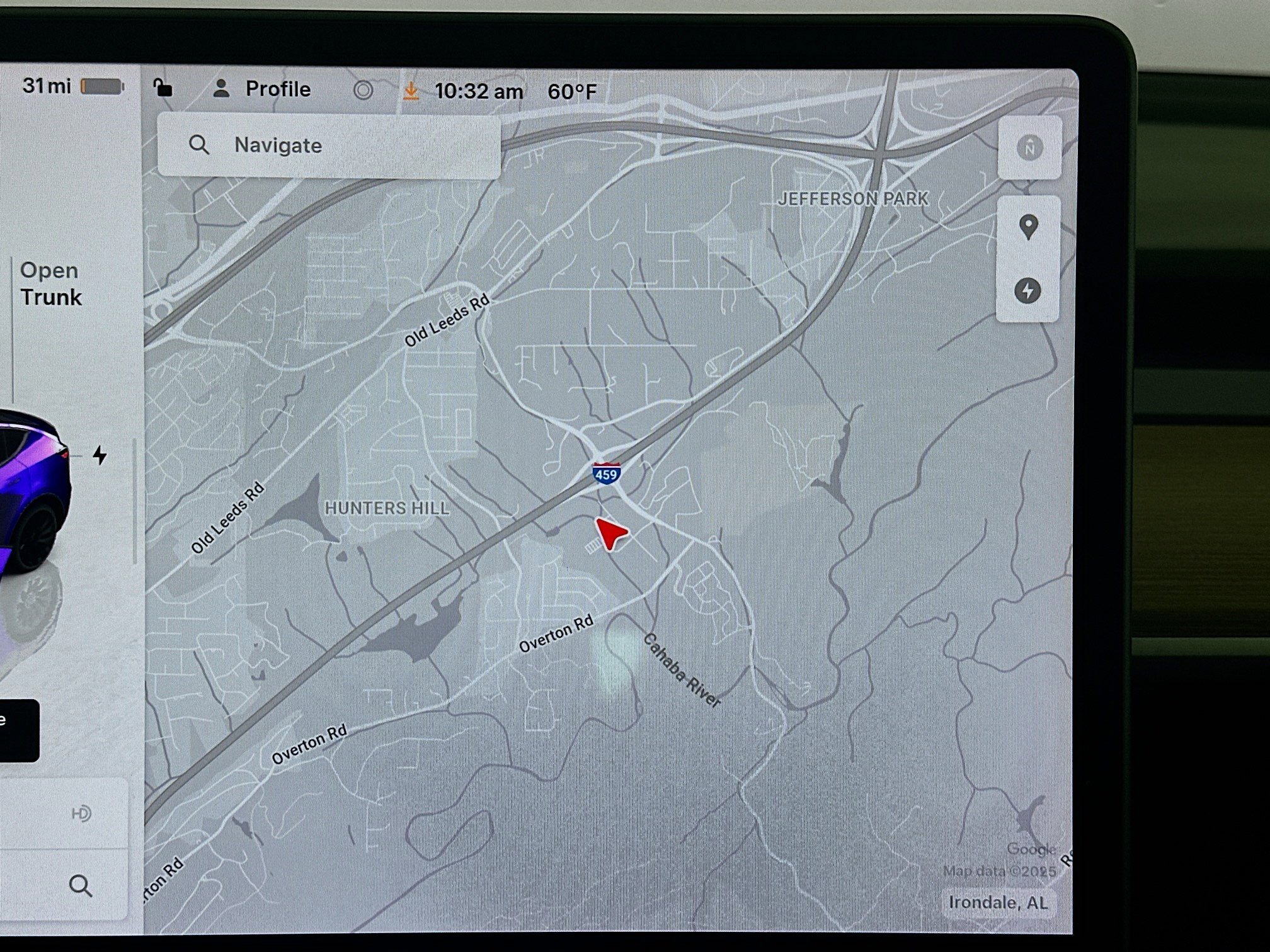Viewport: 1270px width, 952px height.
Task: Tap the profile person silhouette icon
Action: [221, 89]
